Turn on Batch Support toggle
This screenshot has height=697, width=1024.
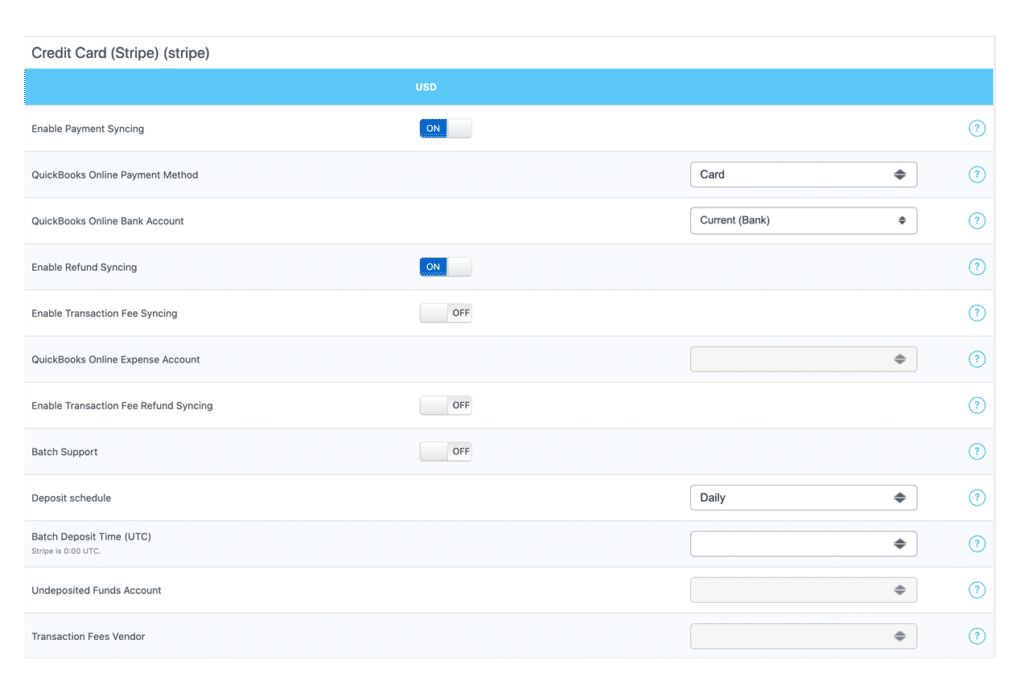pos(445,451)
